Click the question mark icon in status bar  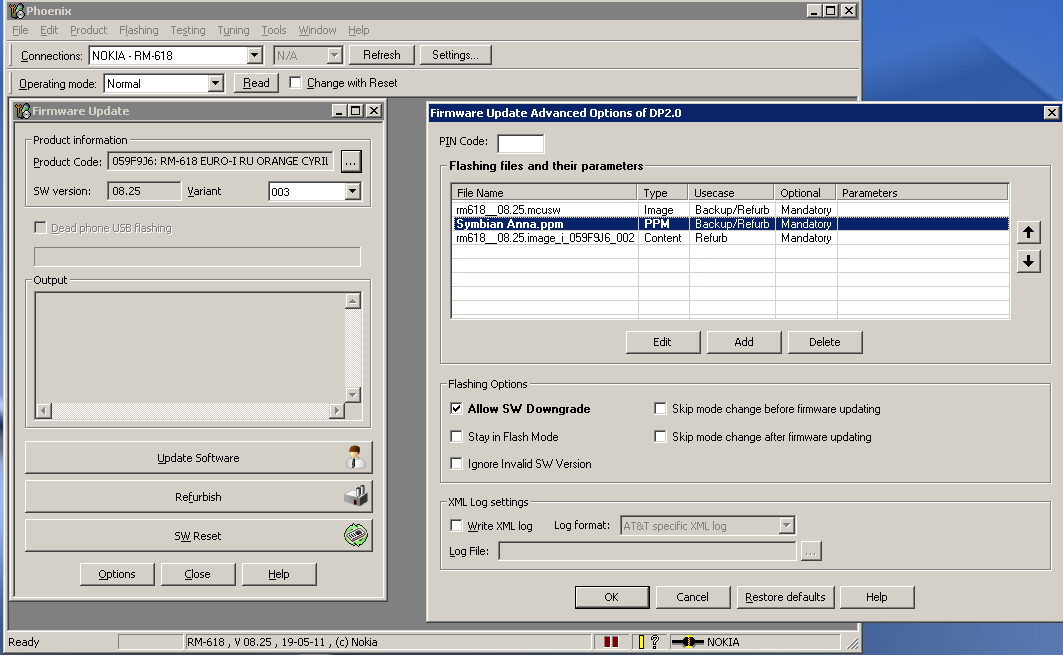pyautogui.click(x=655, y=641)
